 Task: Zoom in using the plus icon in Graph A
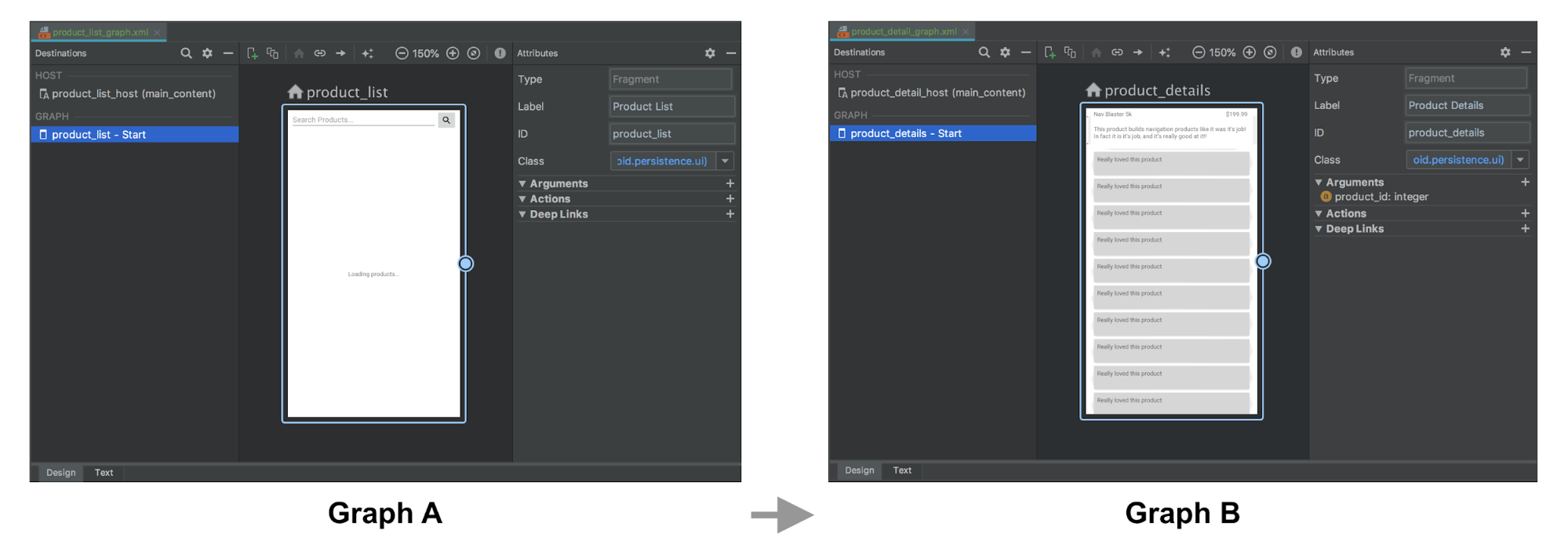(x=453, y=53)
